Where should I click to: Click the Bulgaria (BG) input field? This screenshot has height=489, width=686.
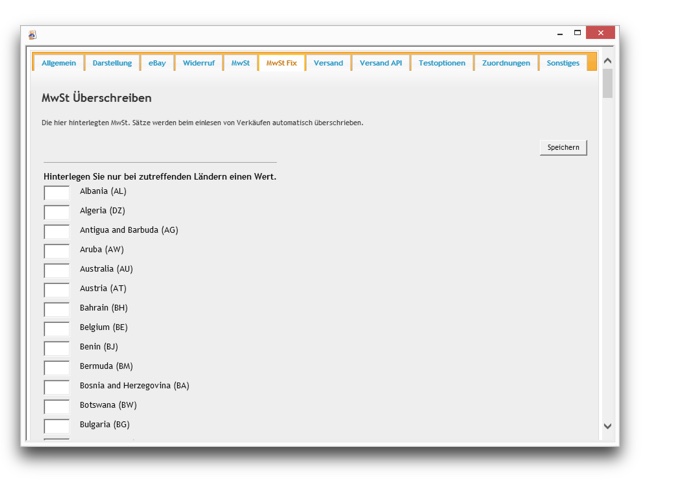click(56, 426)
